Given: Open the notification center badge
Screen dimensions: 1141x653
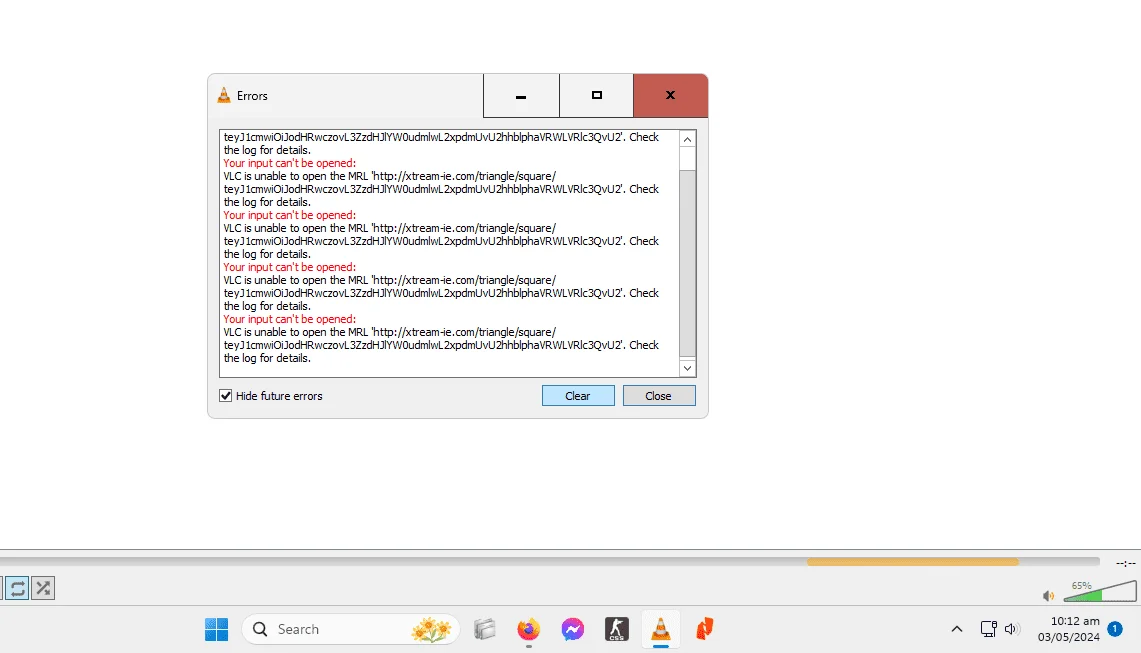Looking at the screenshot, I should coord(1115,628).
